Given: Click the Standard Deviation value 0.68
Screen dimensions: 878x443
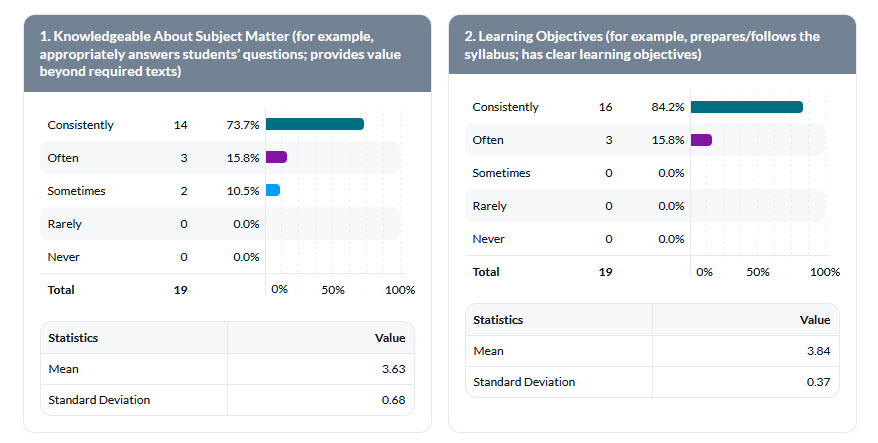Looking at the screenshot, I should pos(393,400).
